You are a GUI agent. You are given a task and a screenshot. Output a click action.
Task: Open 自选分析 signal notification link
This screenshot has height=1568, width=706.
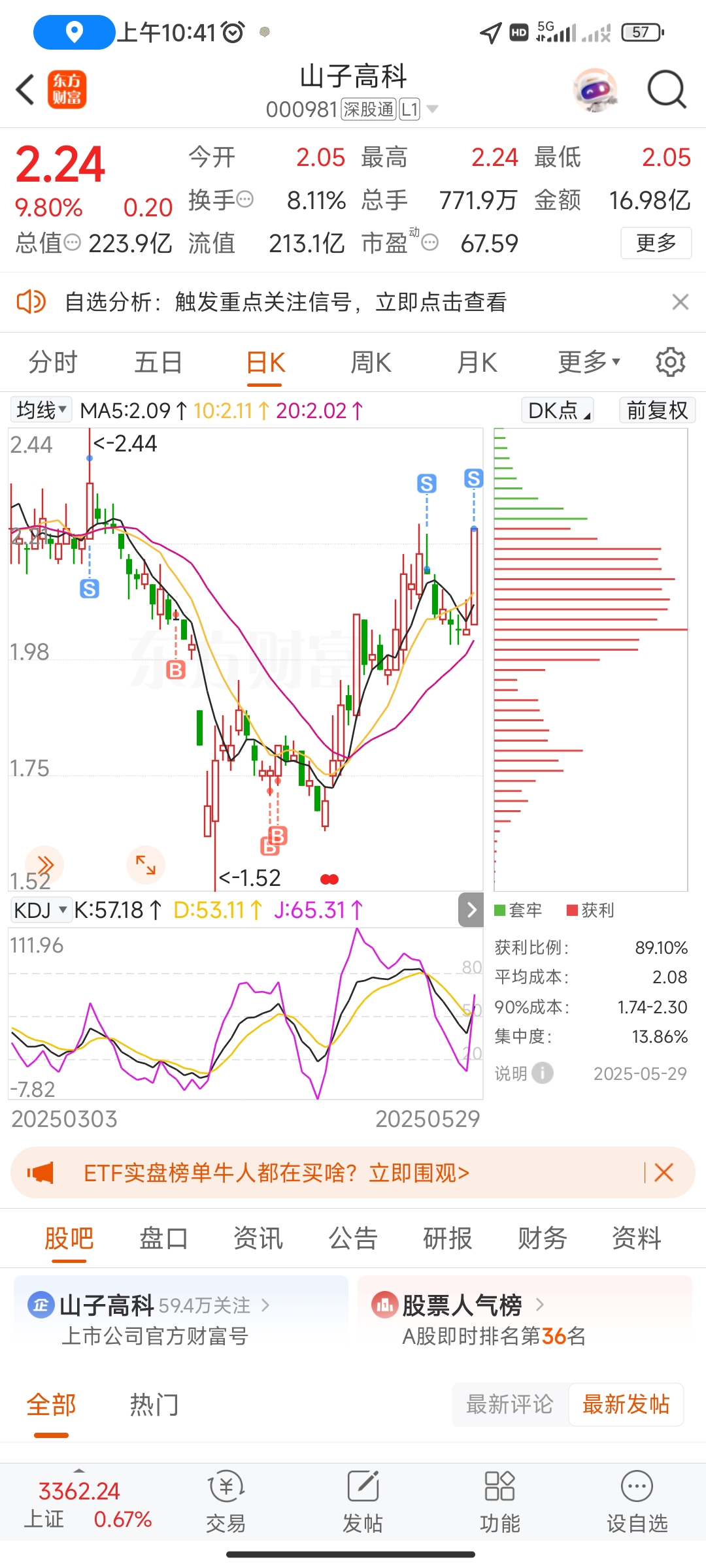click(286, 302)
